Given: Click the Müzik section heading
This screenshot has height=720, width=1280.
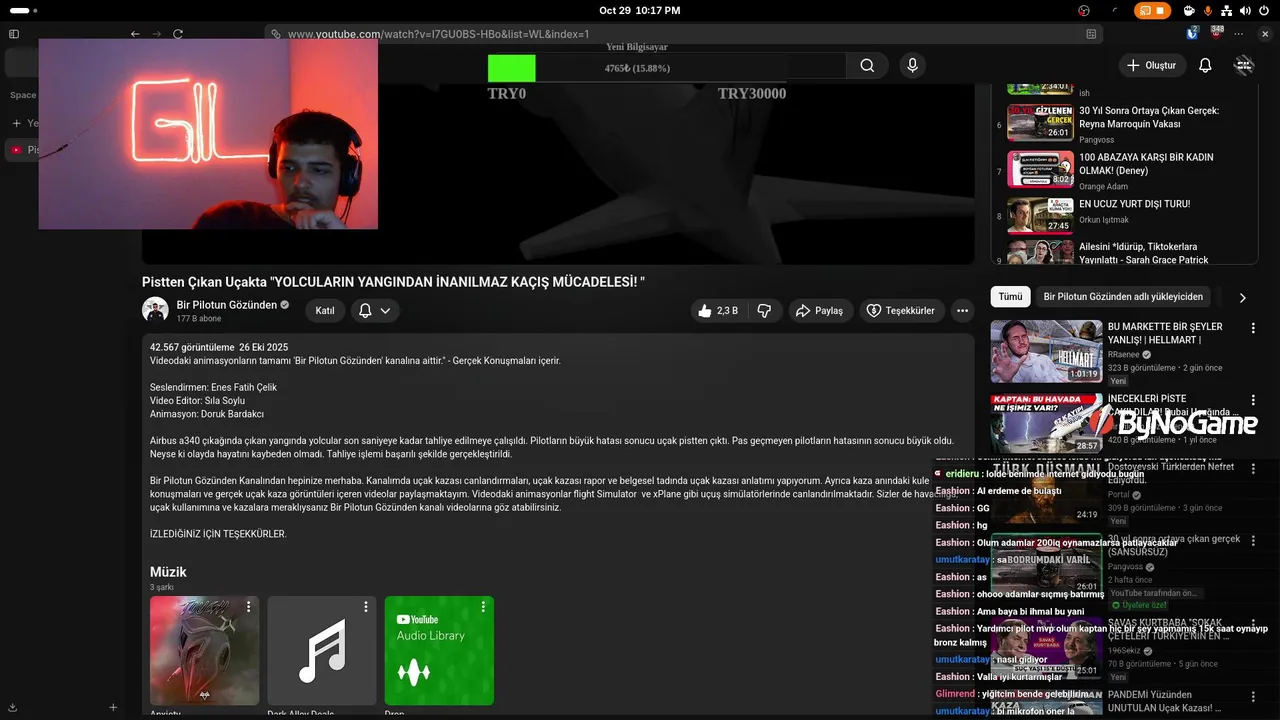Looking at the screenshot, I should coord(168,572).
